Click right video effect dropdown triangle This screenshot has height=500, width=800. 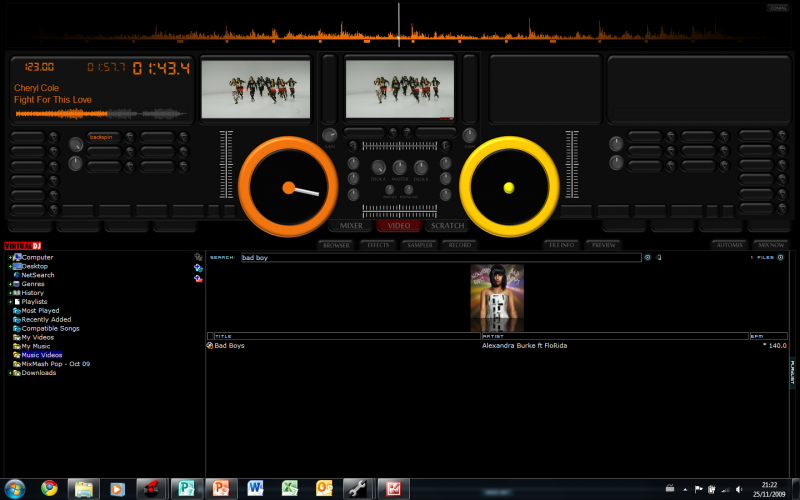[x=407, y=133]
